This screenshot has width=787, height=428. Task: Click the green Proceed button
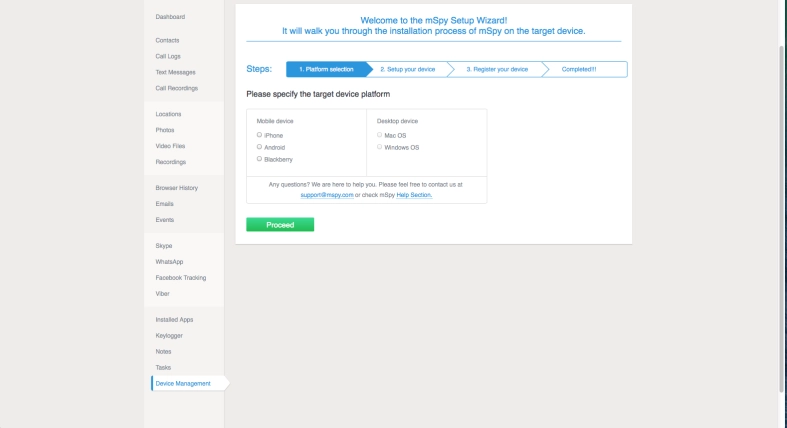pyautogui.click(x=280, y=225)
